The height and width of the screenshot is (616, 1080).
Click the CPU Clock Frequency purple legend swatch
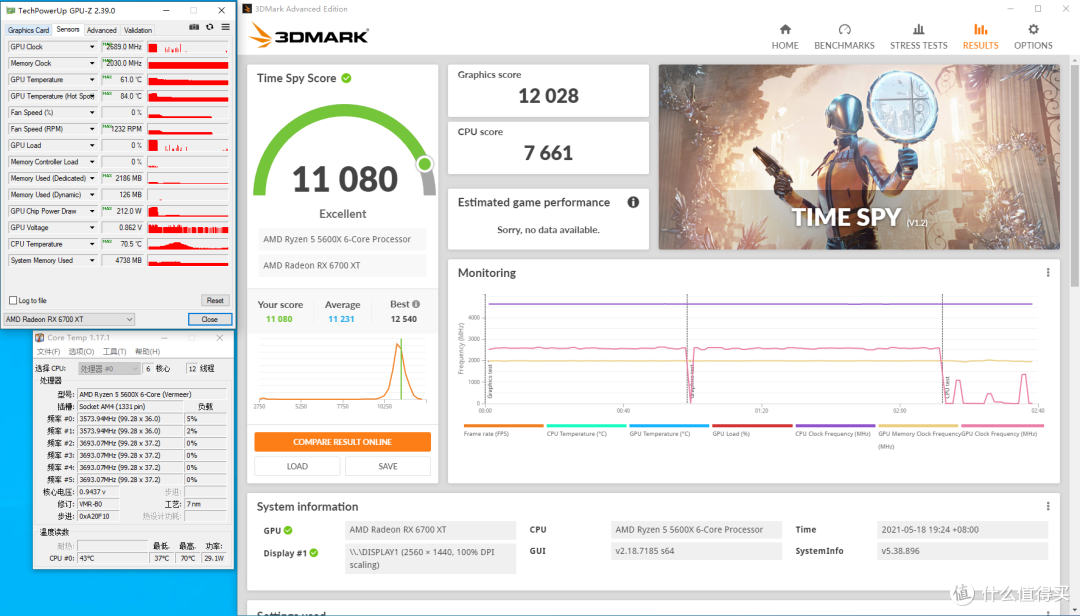tap(835, 426)
